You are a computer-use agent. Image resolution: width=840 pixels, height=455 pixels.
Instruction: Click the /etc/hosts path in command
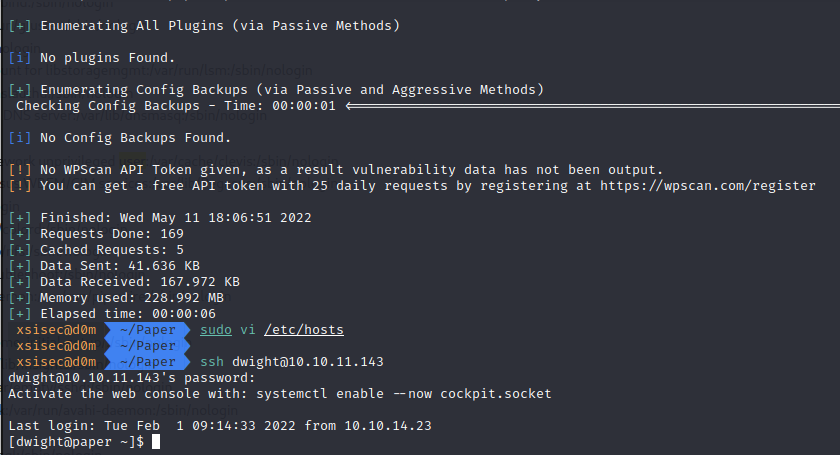pyautogui.click(x=304, y=330)
